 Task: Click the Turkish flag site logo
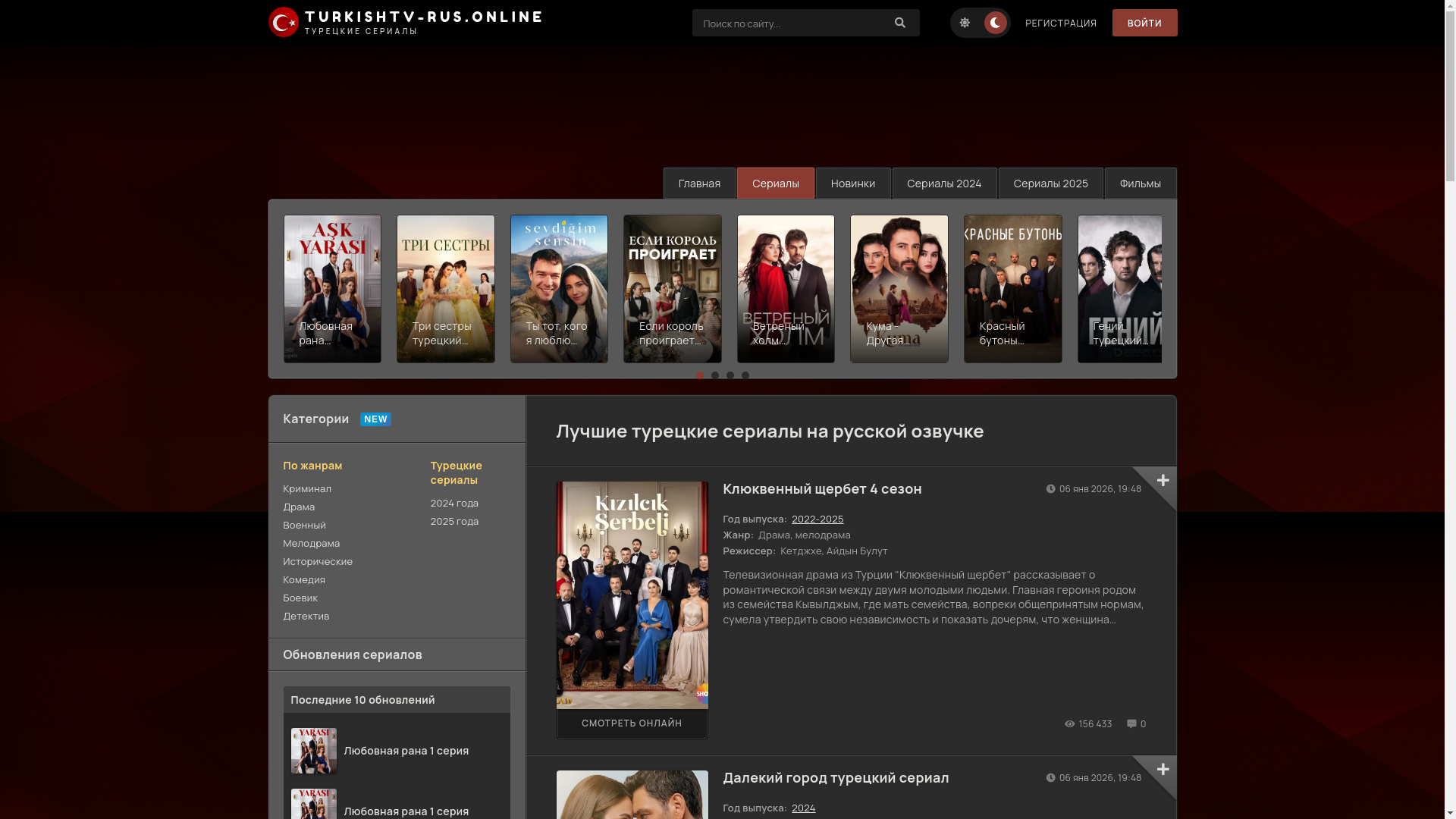(283, 22)
